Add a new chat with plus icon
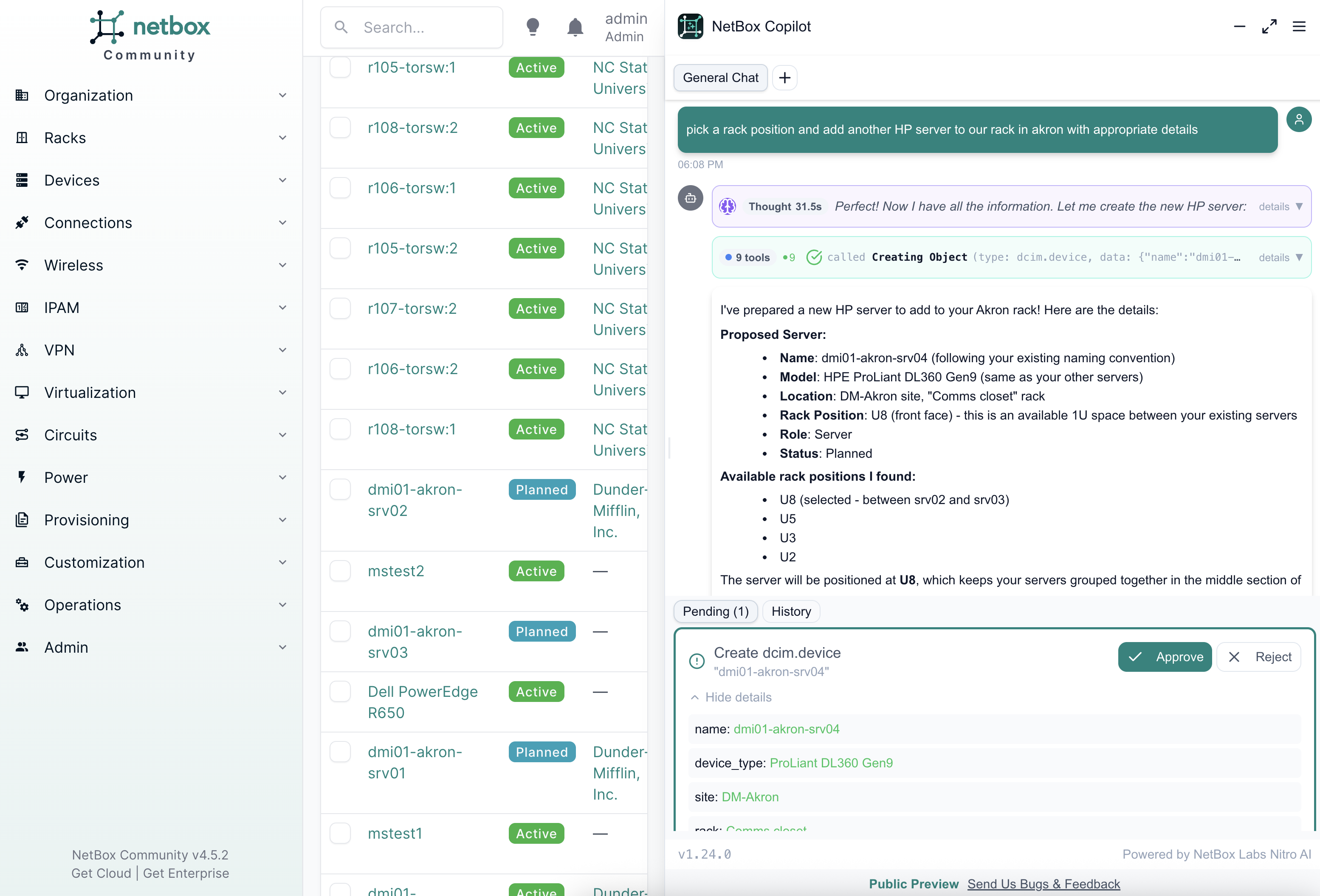 (x=784, y=78)
